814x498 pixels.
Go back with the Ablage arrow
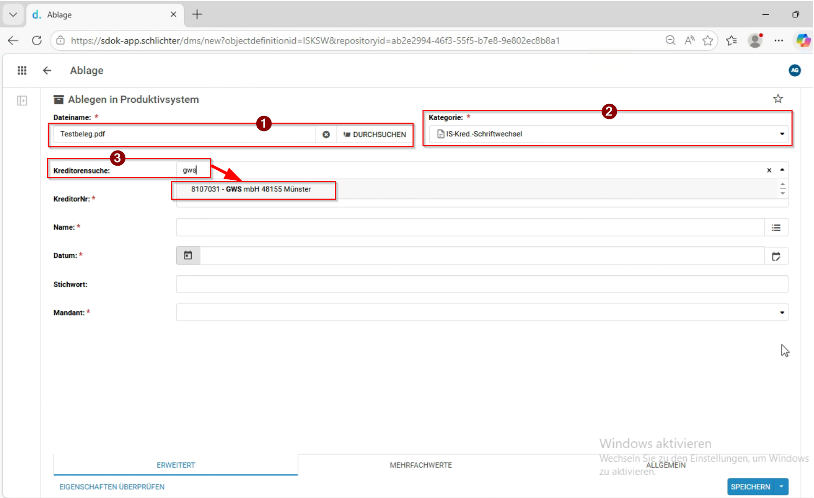point(47,70)
